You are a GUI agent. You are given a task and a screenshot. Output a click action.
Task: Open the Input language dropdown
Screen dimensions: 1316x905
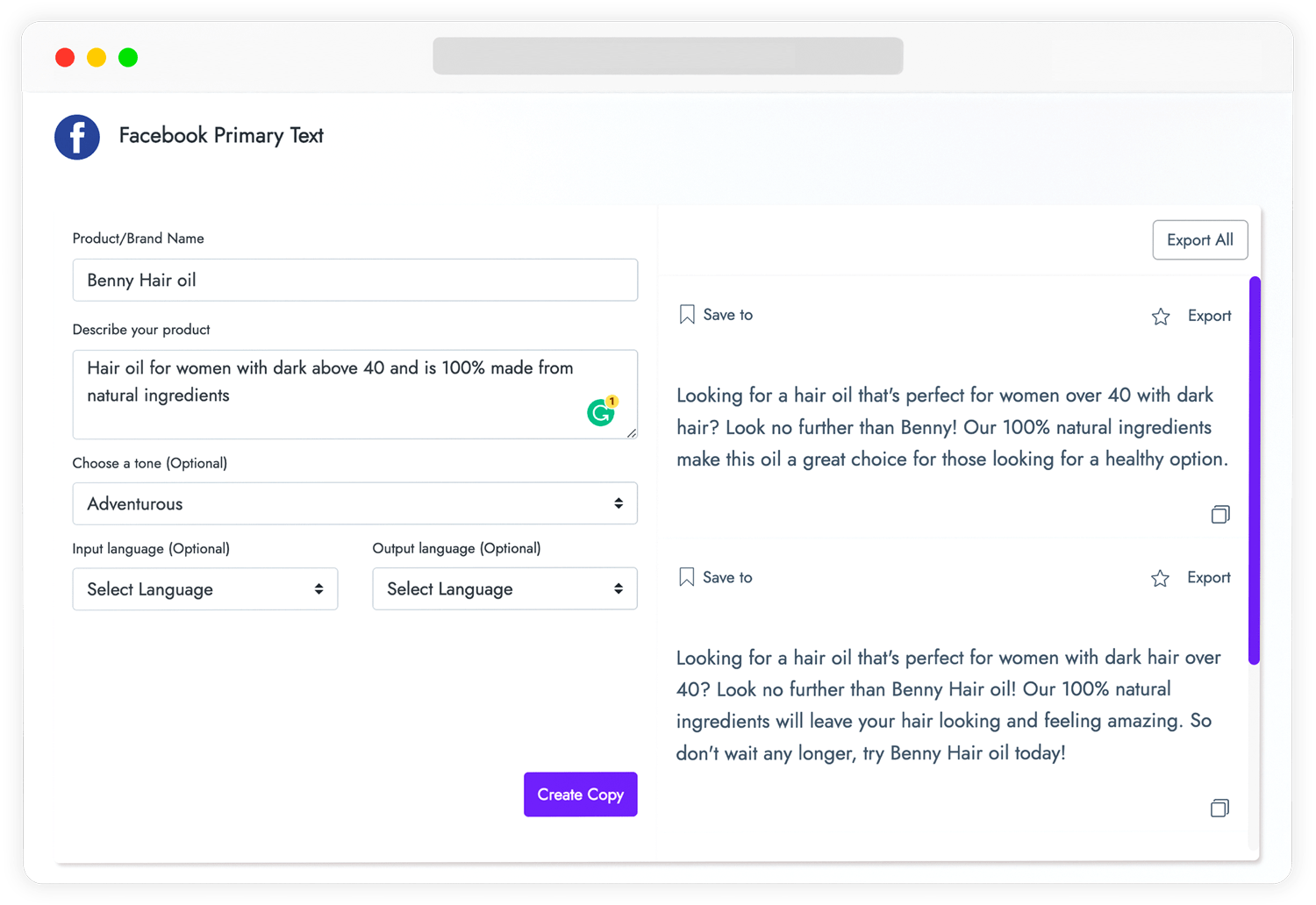coord(204,589)
